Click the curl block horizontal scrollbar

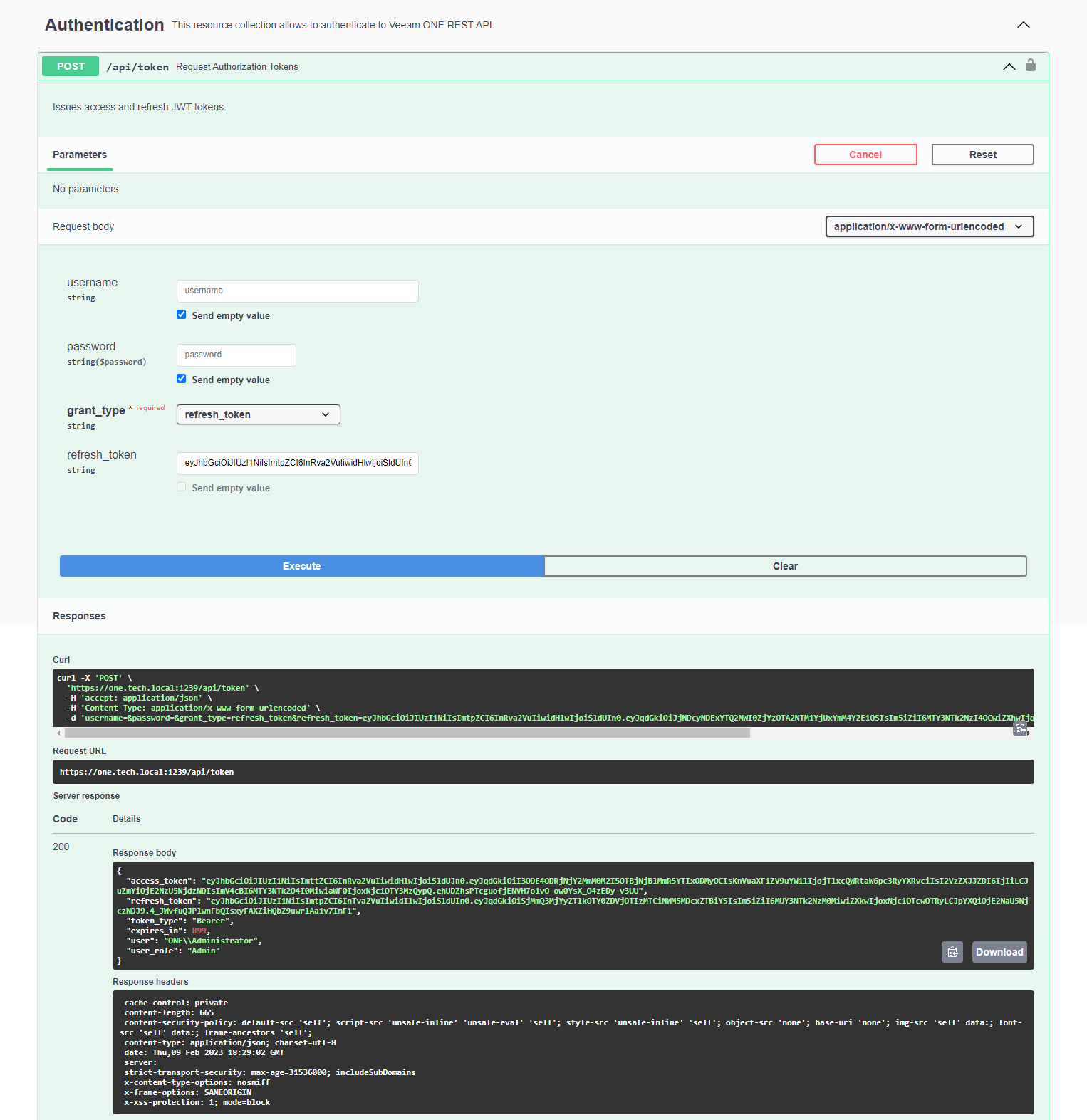pyautogui.click(x=407, y=733)
